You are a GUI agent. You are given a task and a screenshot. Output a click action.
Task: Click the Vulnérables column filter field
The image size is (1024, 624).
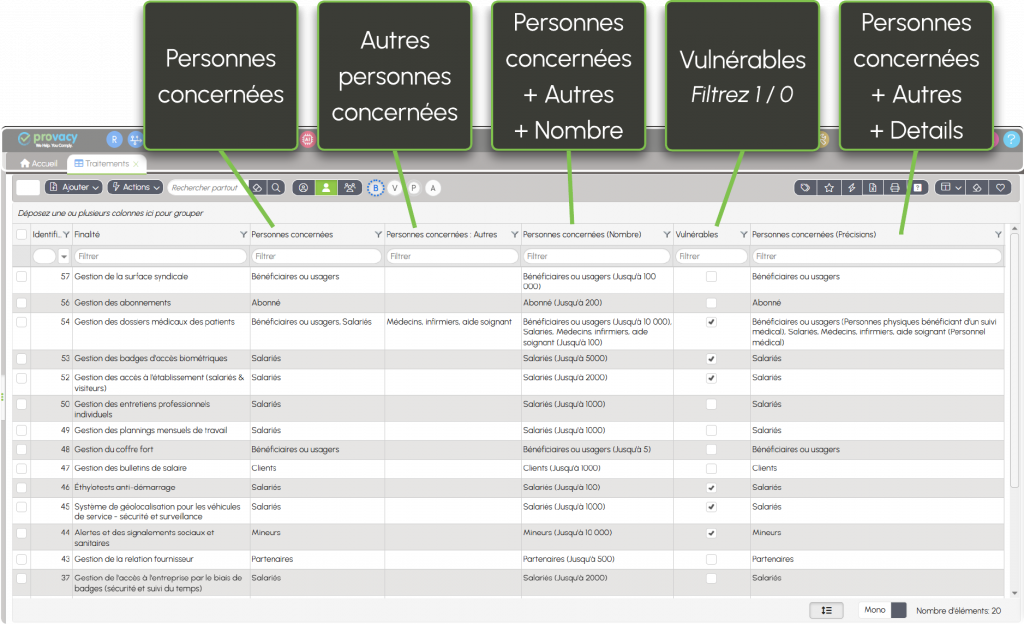[x=711, y=256]
